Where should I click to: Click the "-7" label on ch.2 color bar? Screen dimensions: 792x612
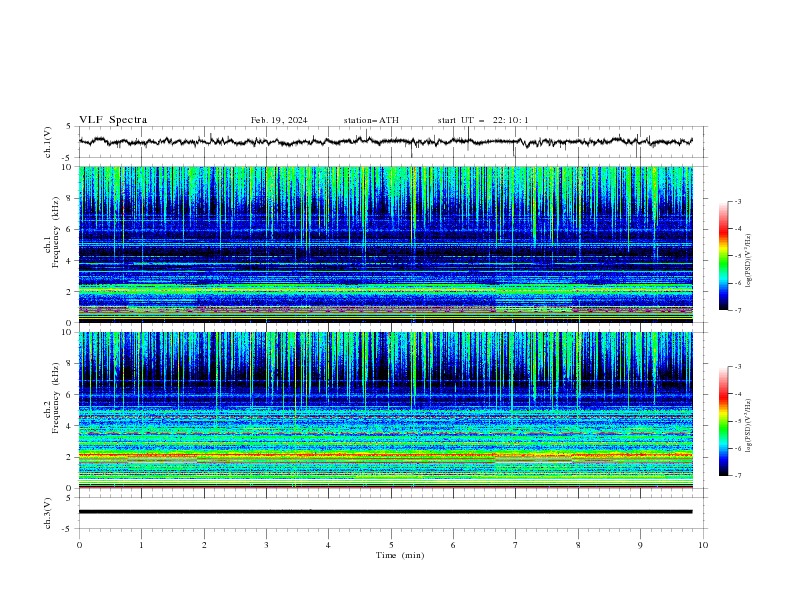pyautogui.click(x=737, y=476)
